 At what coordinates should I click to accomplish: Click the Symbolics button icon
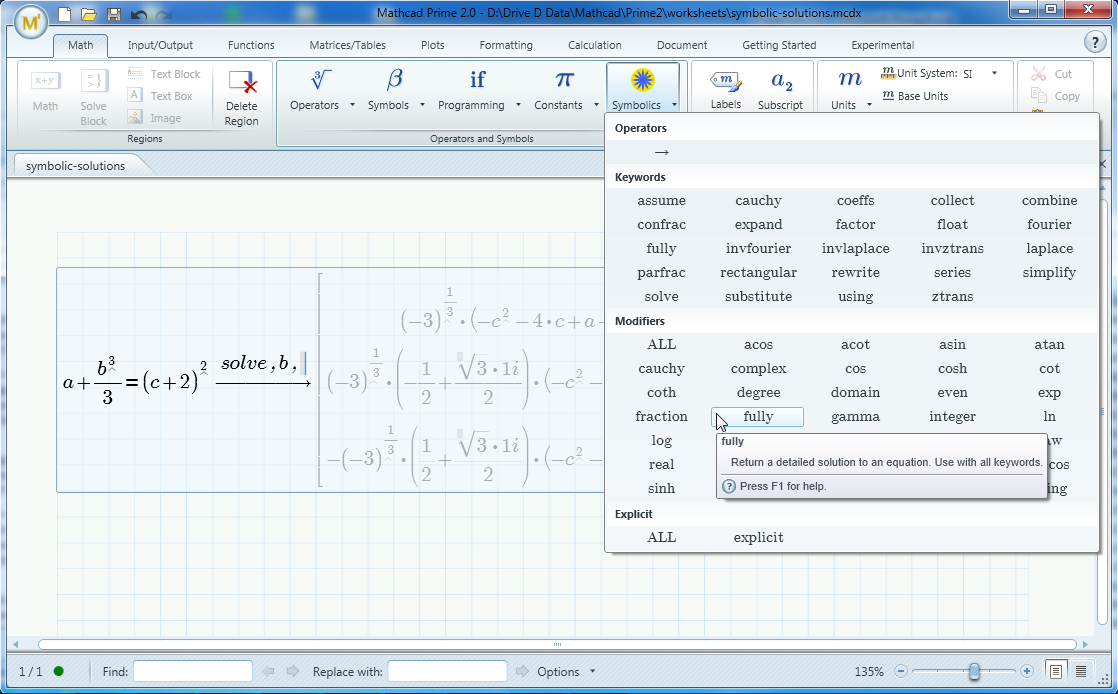(x=642, y=80)
